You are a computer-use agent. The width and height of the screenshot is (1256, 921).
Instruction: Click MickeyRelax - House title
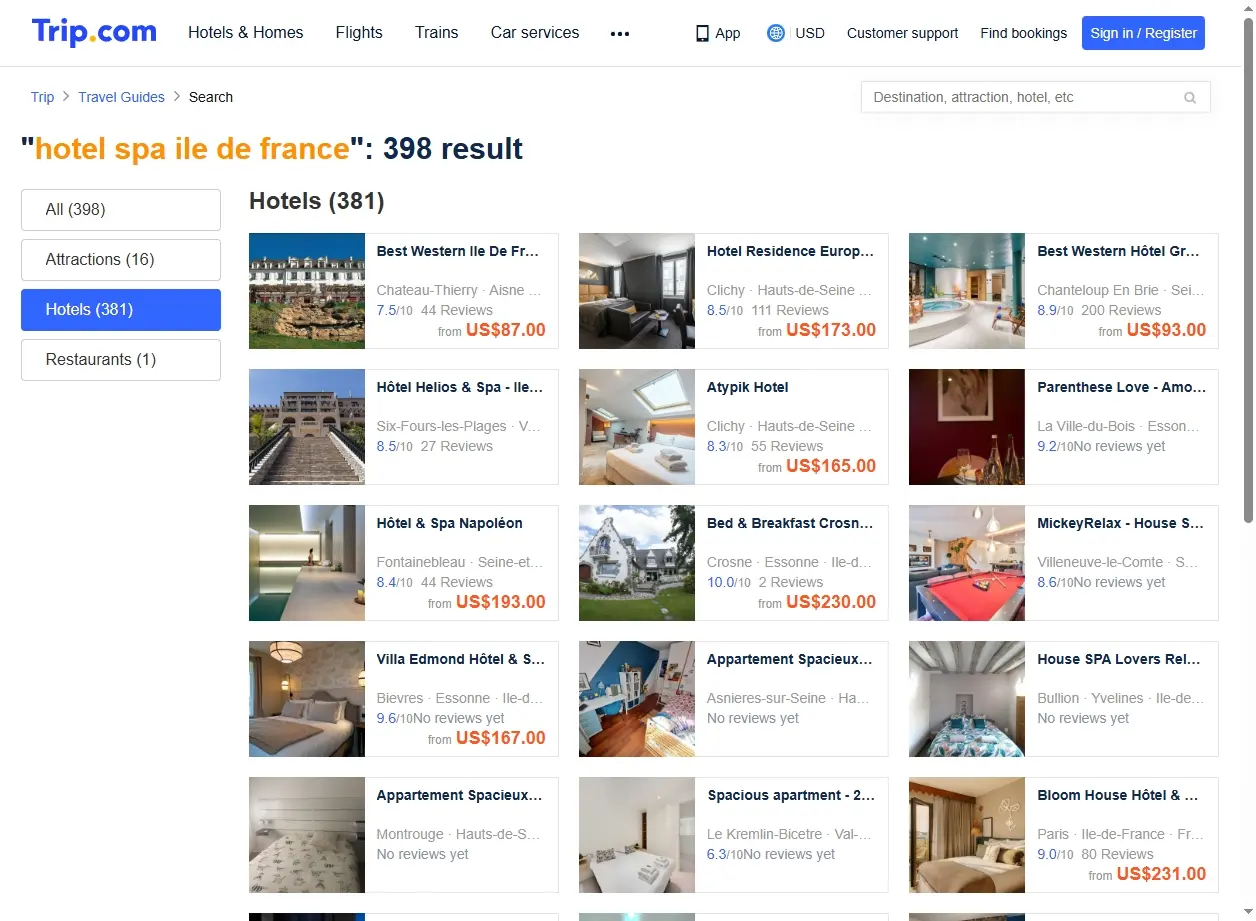tap(1121, 523)
